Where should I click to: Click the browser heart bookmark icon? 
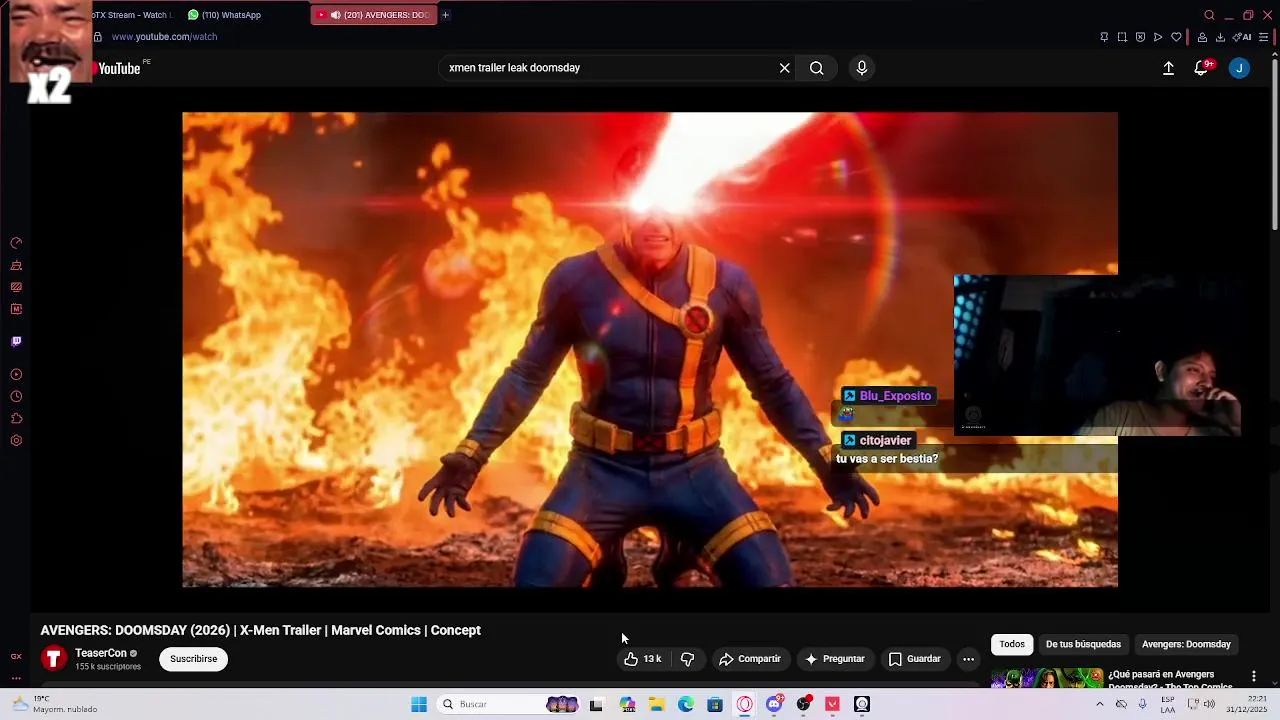click(1176, 37)
